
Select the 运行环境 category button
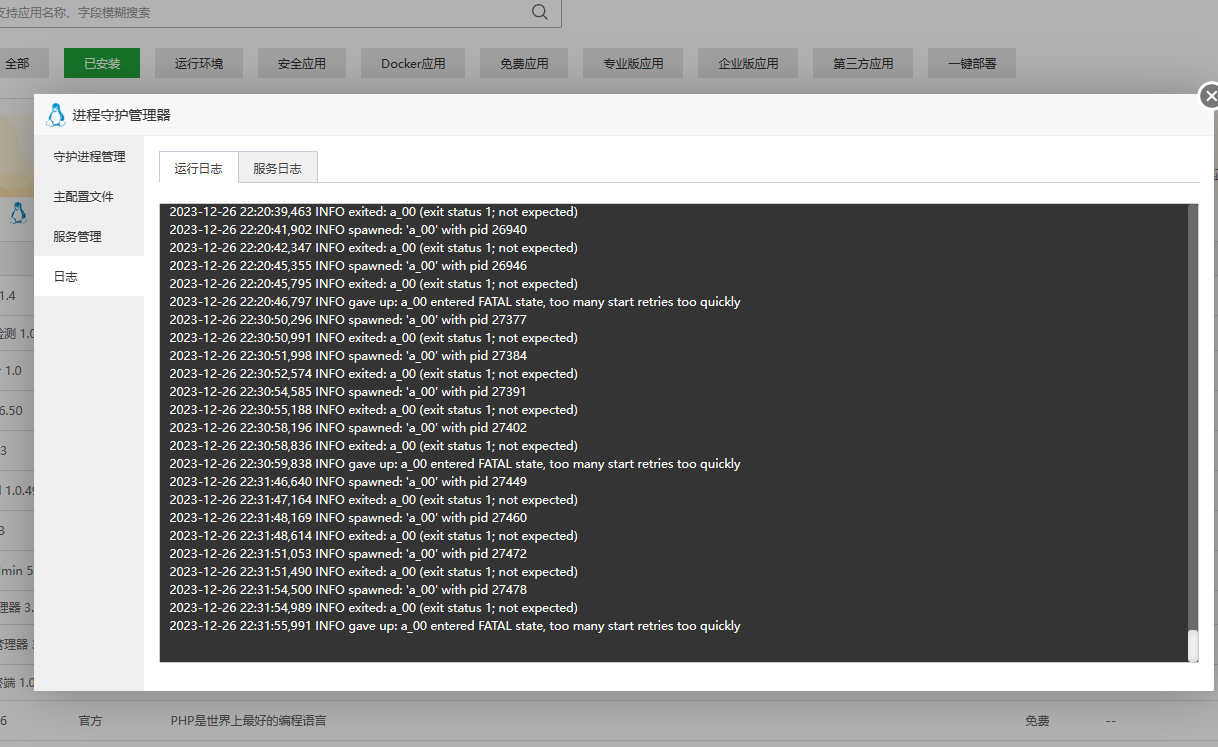[x=199, y=63]
